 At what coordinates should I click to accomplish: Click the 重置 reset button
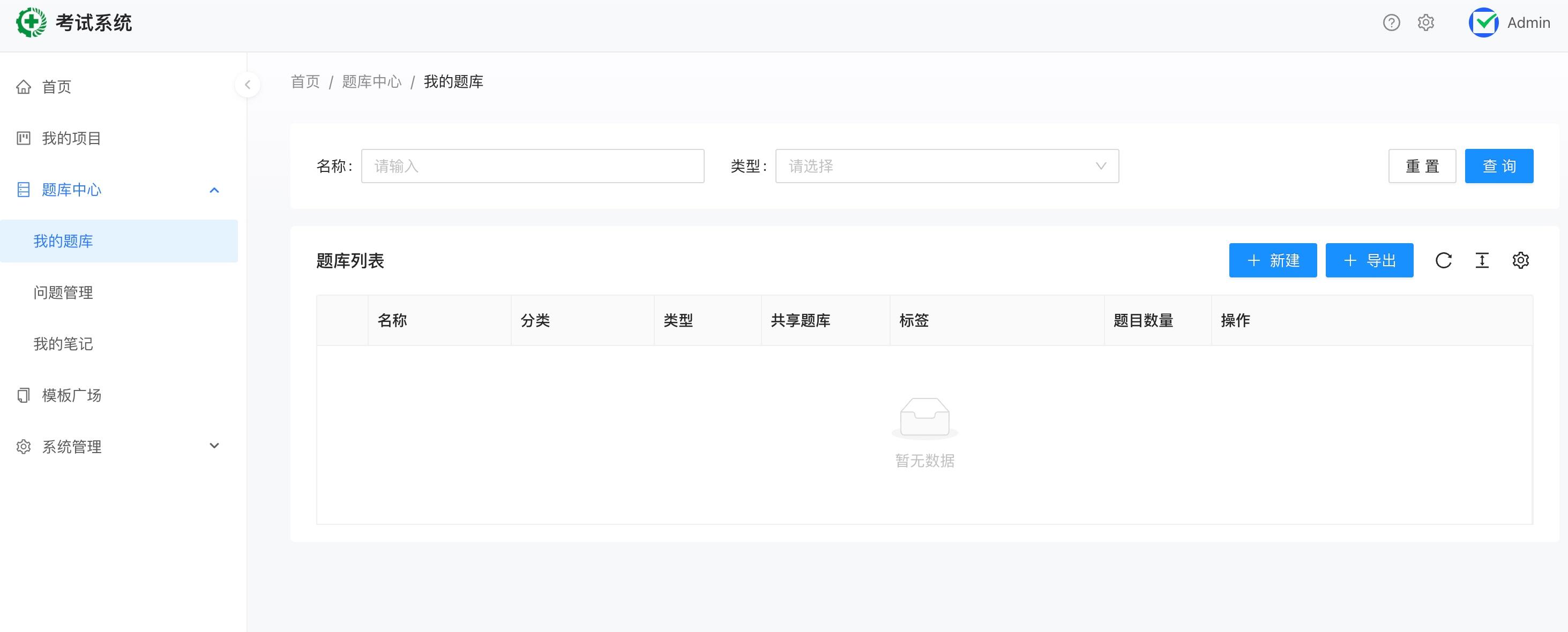click(x=1422, y=166)
